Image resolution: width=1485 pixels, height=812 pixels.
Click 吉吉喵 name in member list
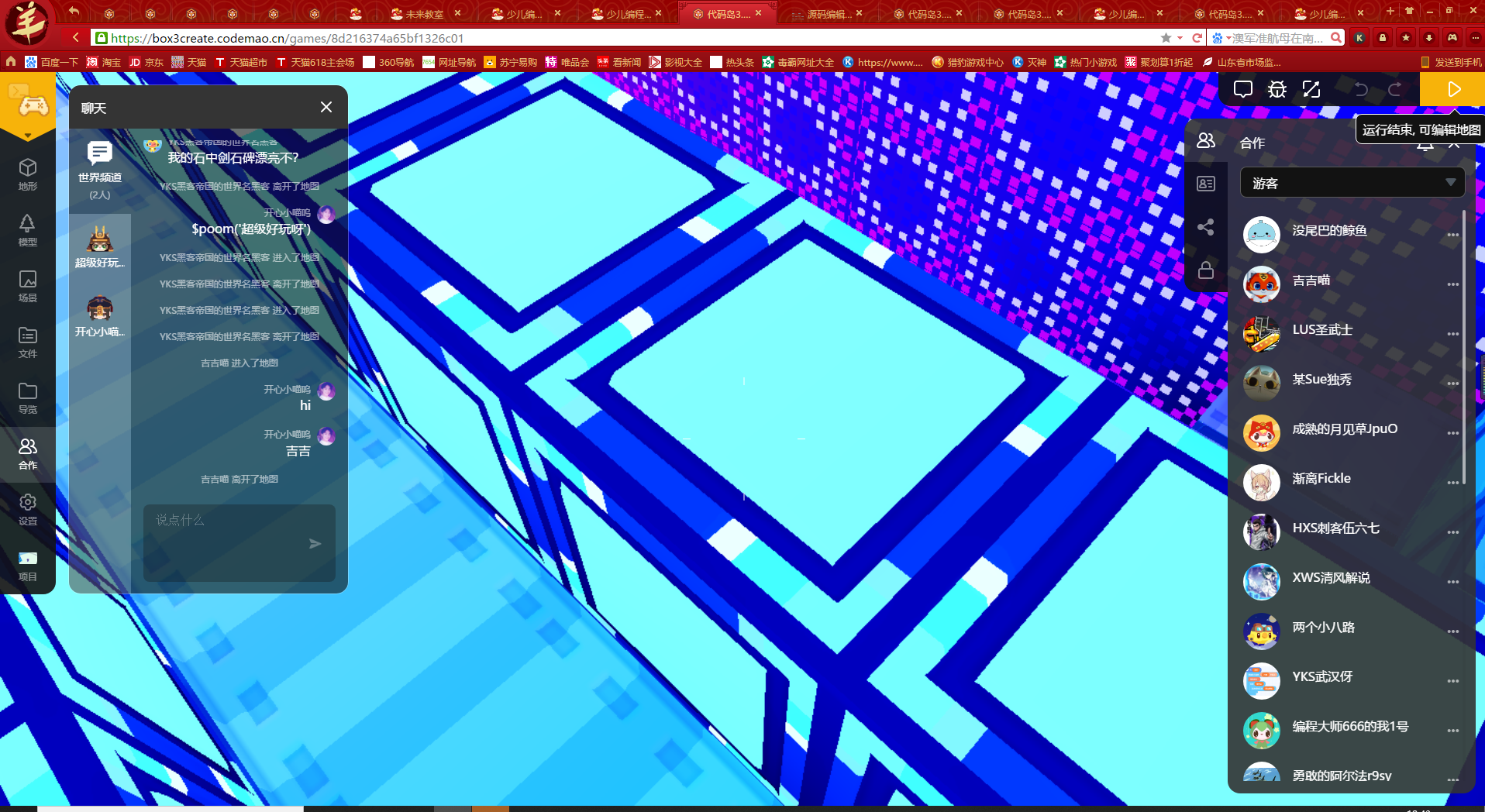[1311, 280]
